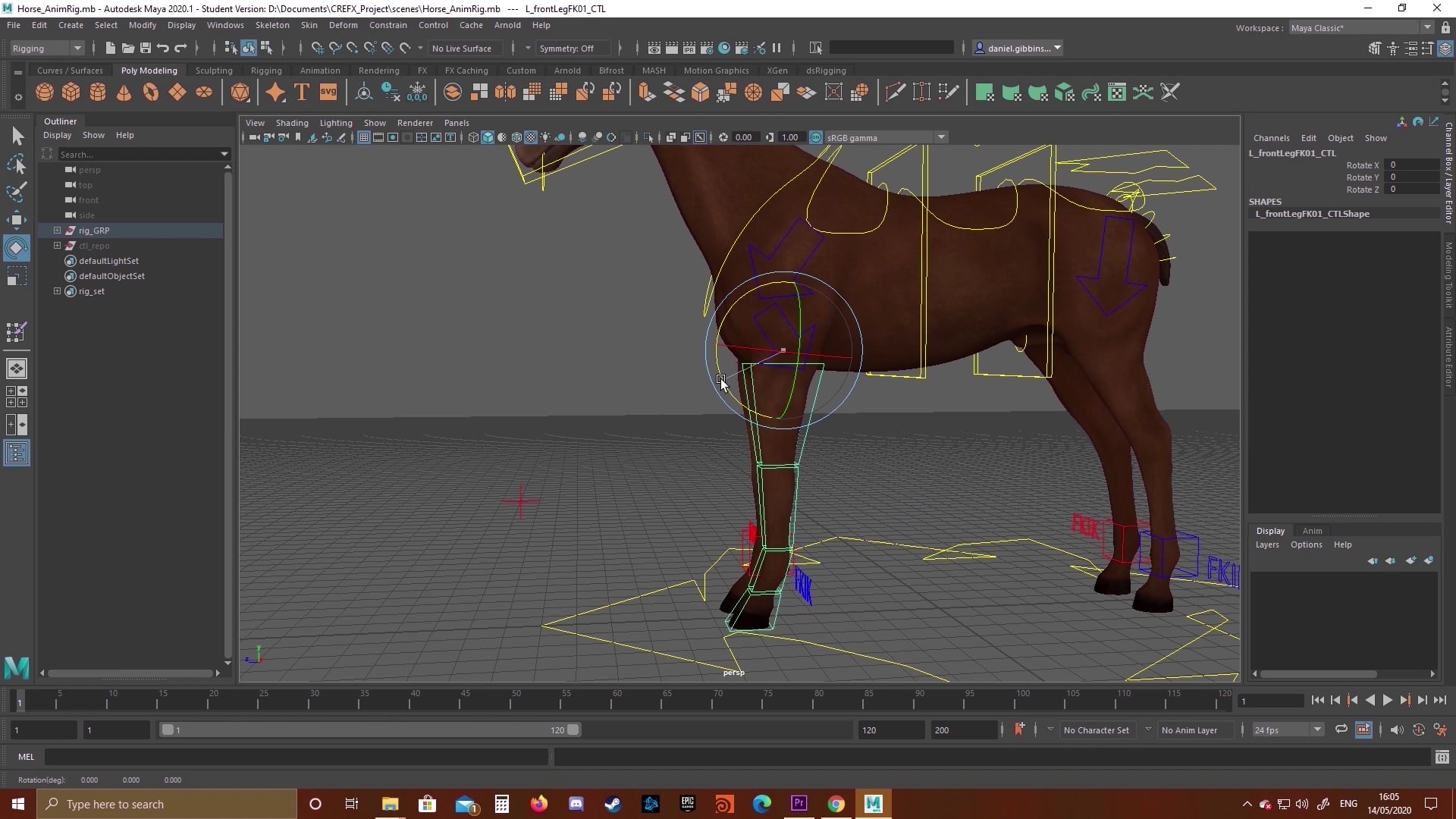Click the SVG import shelf icon
The height and width of the screenshot is (819, 1456).
coord(328,93)
